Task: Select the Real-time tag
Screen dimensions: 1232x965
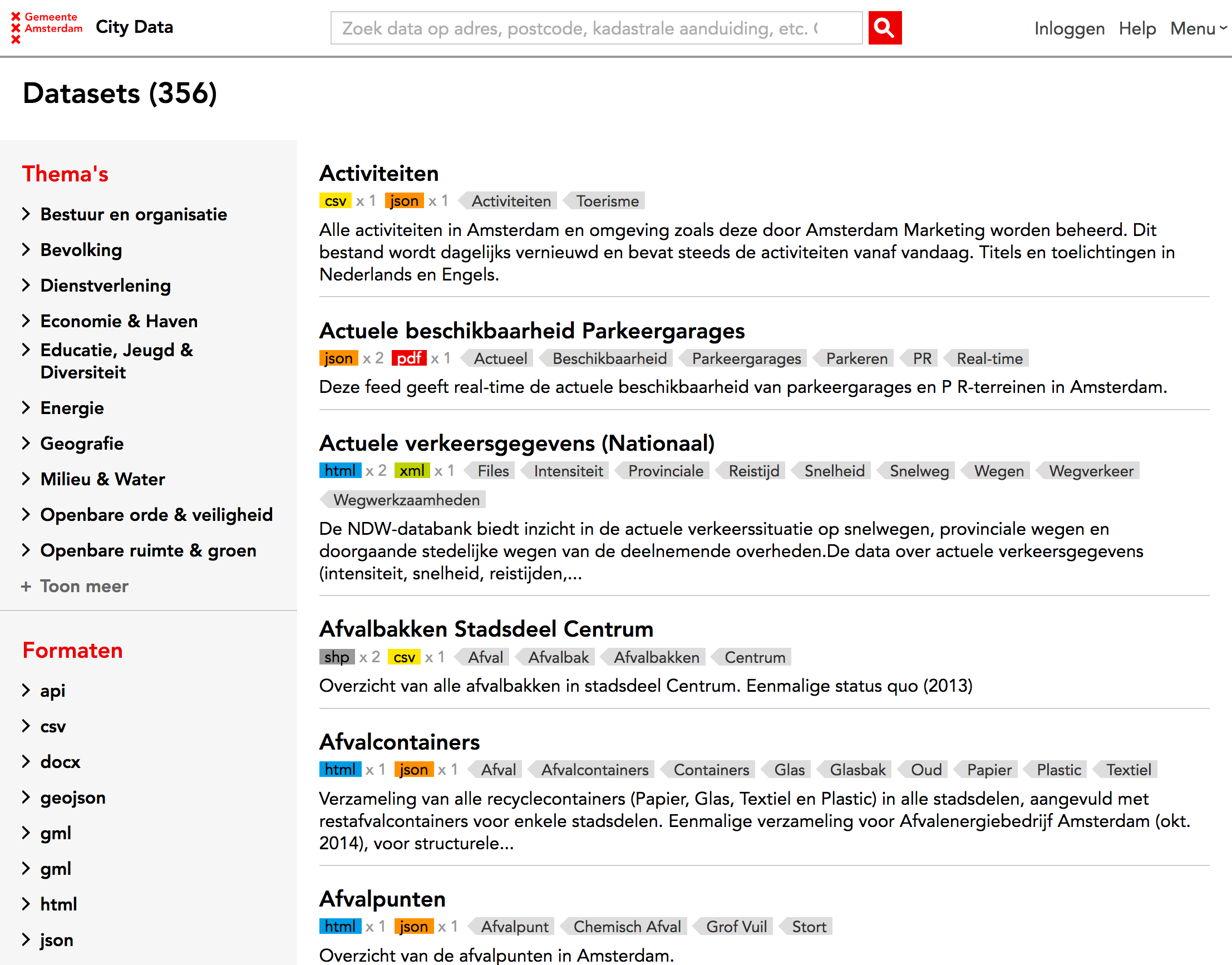Action: pyautogui.click(x=985, y=358)
